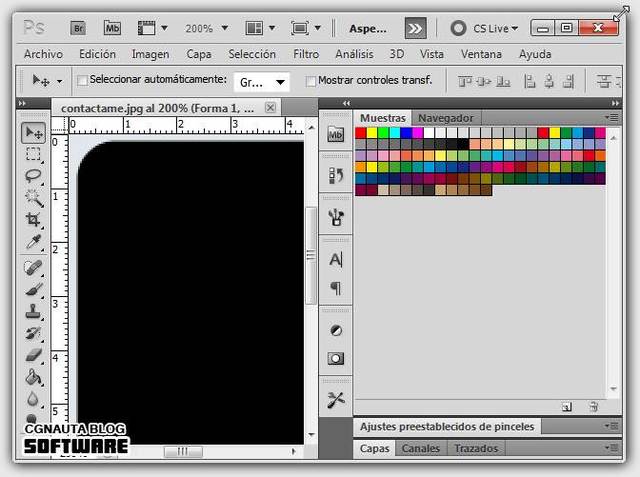Open the Archivo menu
This screenshot has height=477, width=640.
43,54
